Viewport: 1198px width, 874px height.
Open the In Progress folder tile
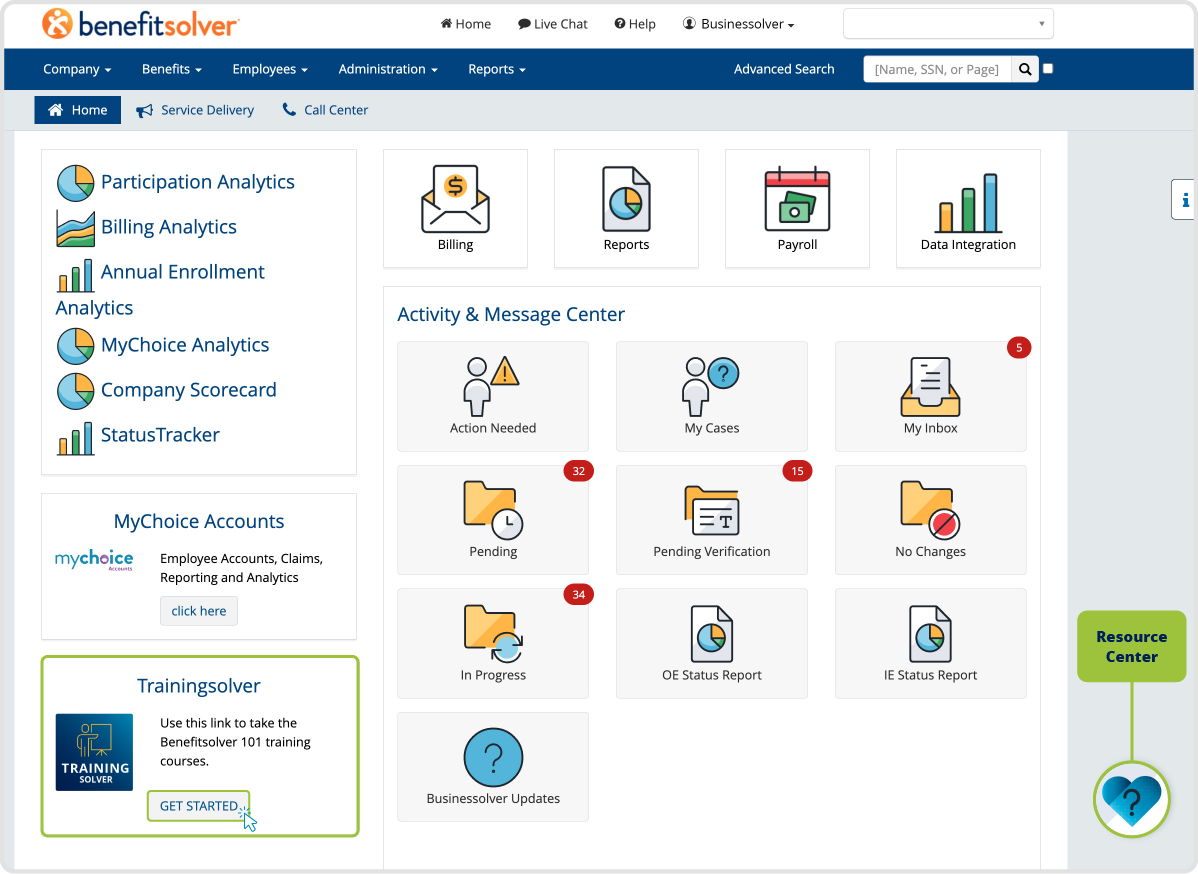click(x=493, y=643)
